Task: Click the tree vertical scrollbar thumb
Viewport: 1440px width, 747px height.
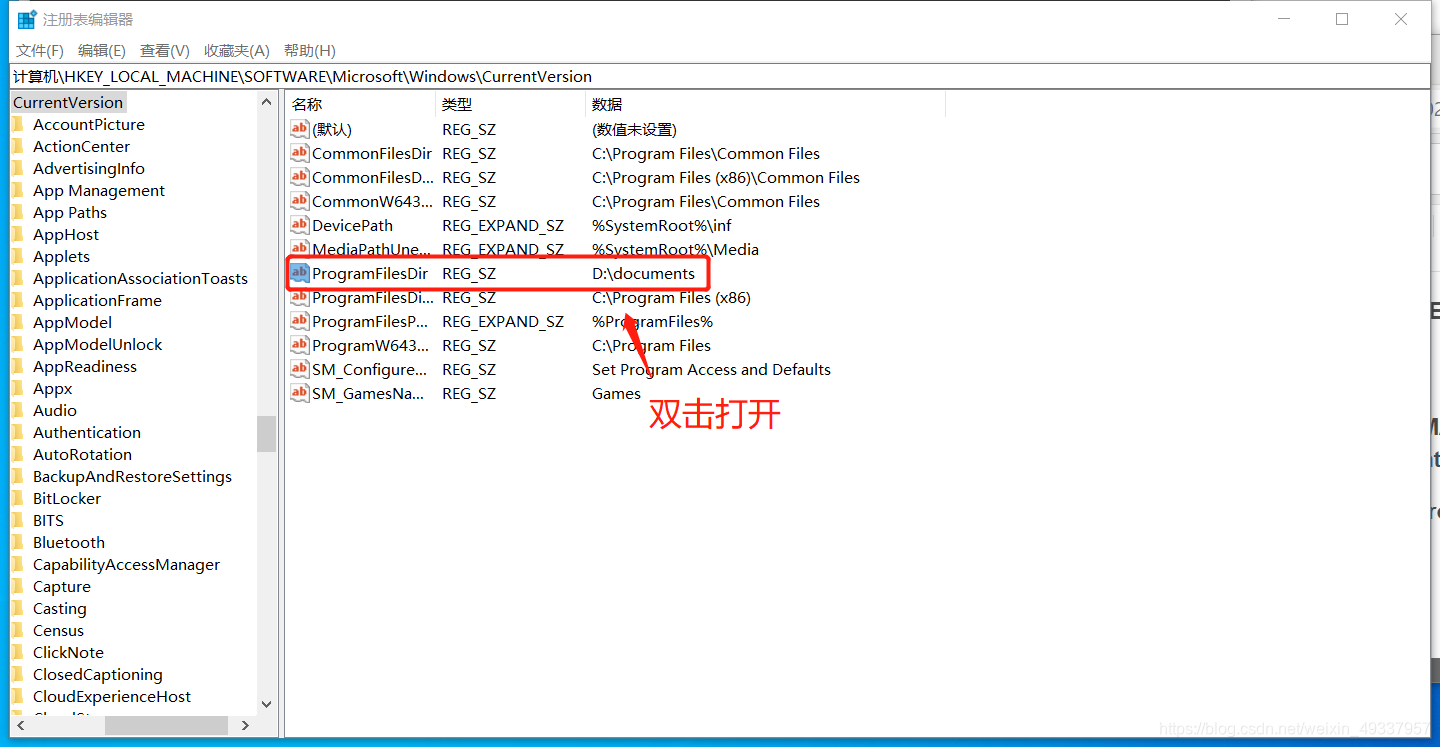Action: coord(266,434)
